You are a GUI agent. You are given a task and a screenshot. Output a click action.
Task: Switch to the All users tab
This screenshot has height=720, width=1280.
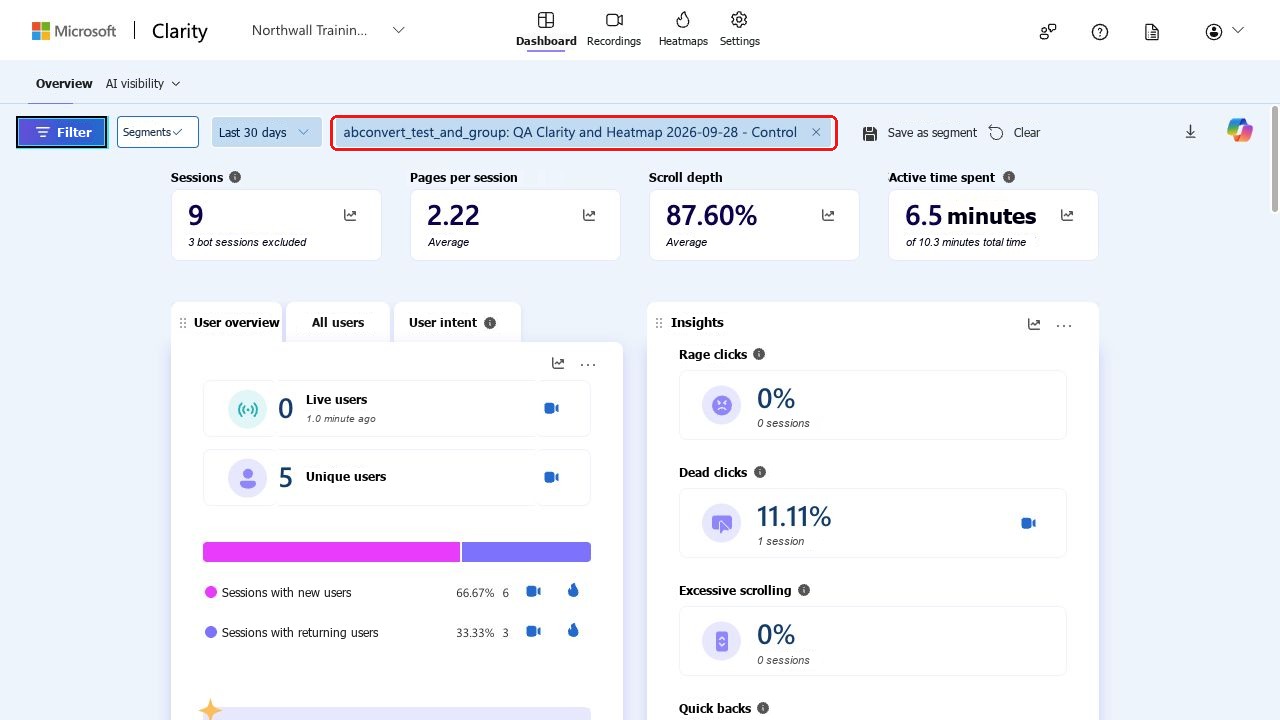[x=338, y=322]
